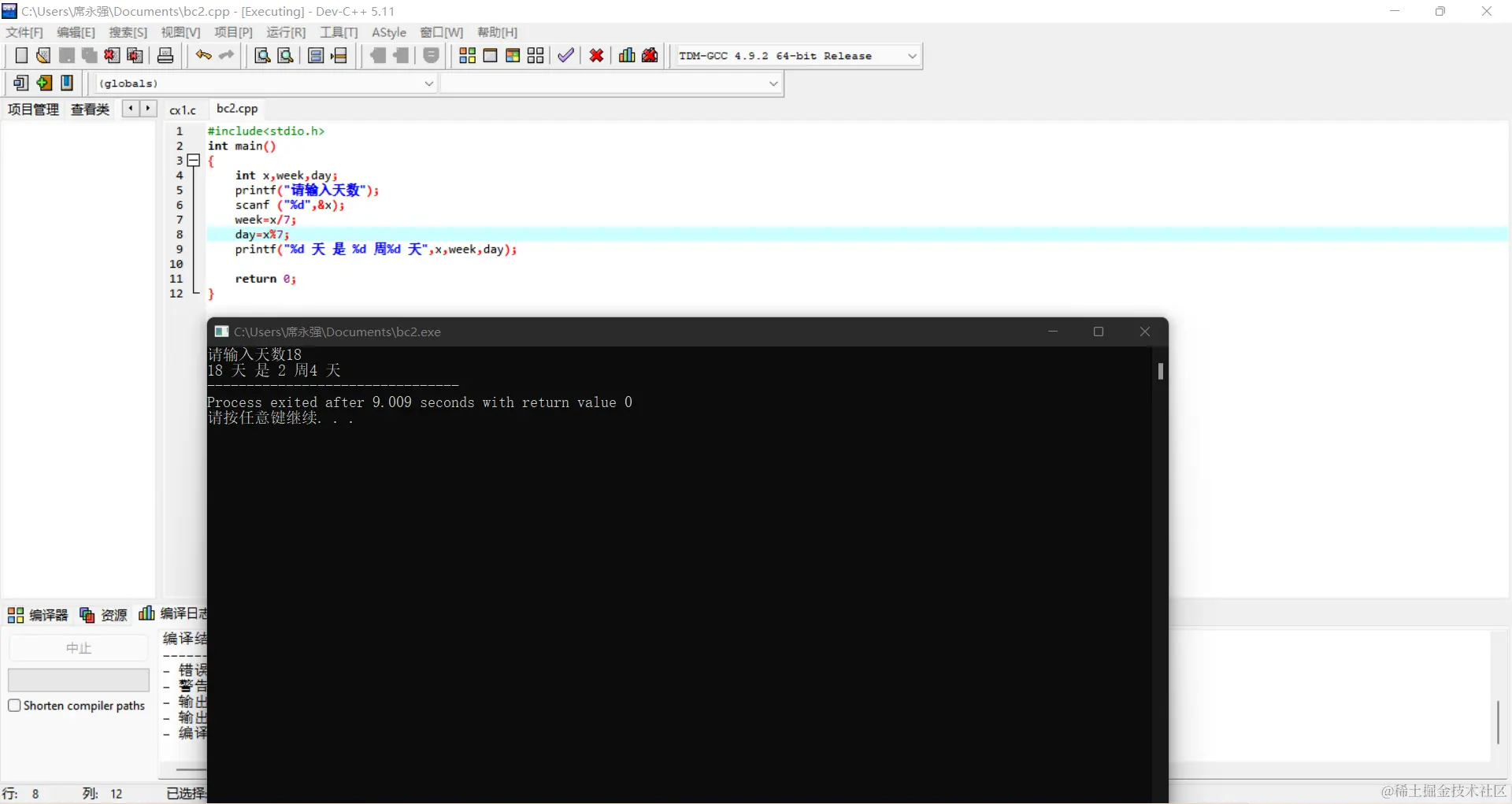Viewport: 1512px width, 804px height.
Task: Click the Goto Function toolbar icon
Action: click(x=316, y=56)
